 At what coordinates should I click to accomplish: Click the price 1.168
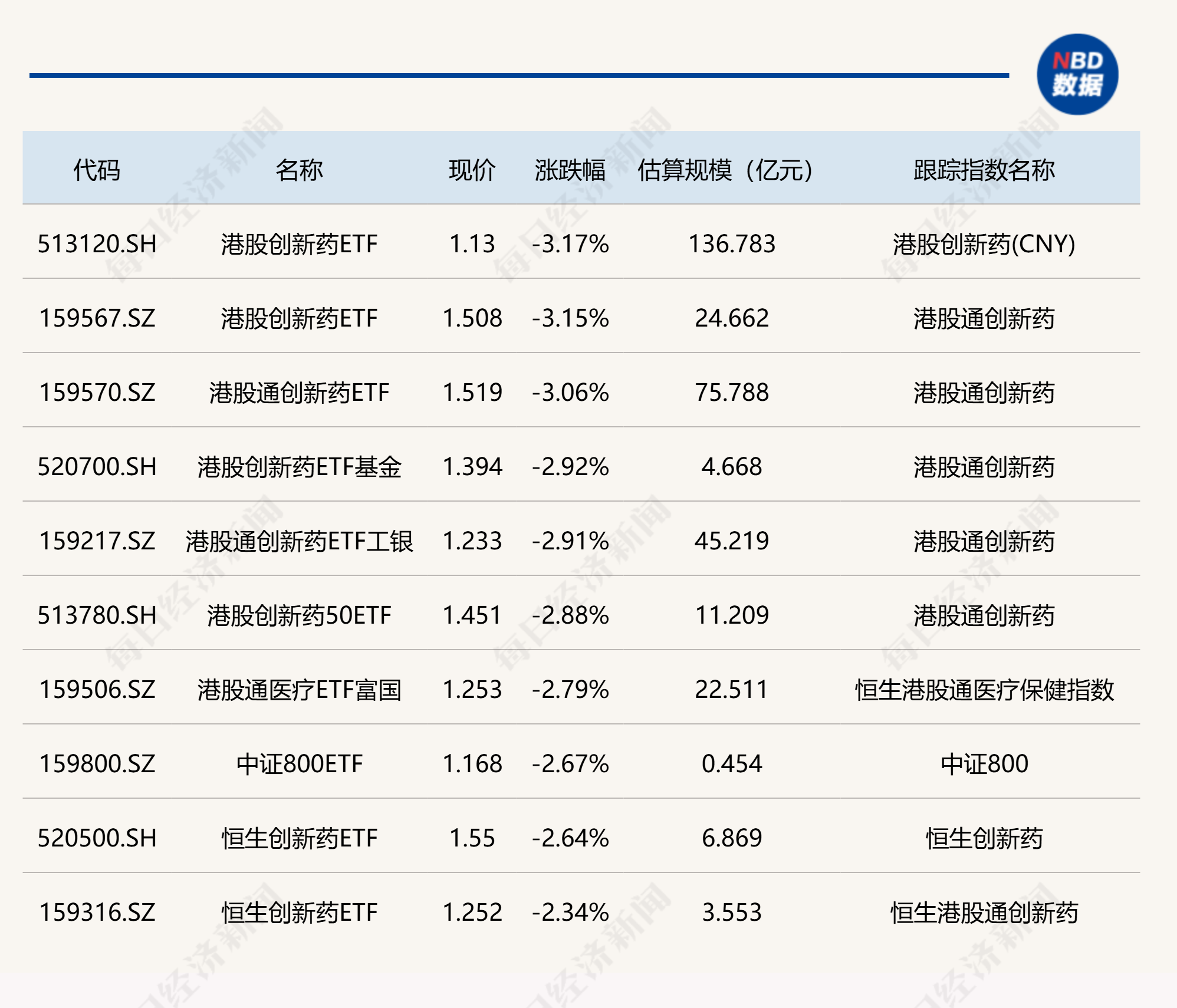click(472, 763)
